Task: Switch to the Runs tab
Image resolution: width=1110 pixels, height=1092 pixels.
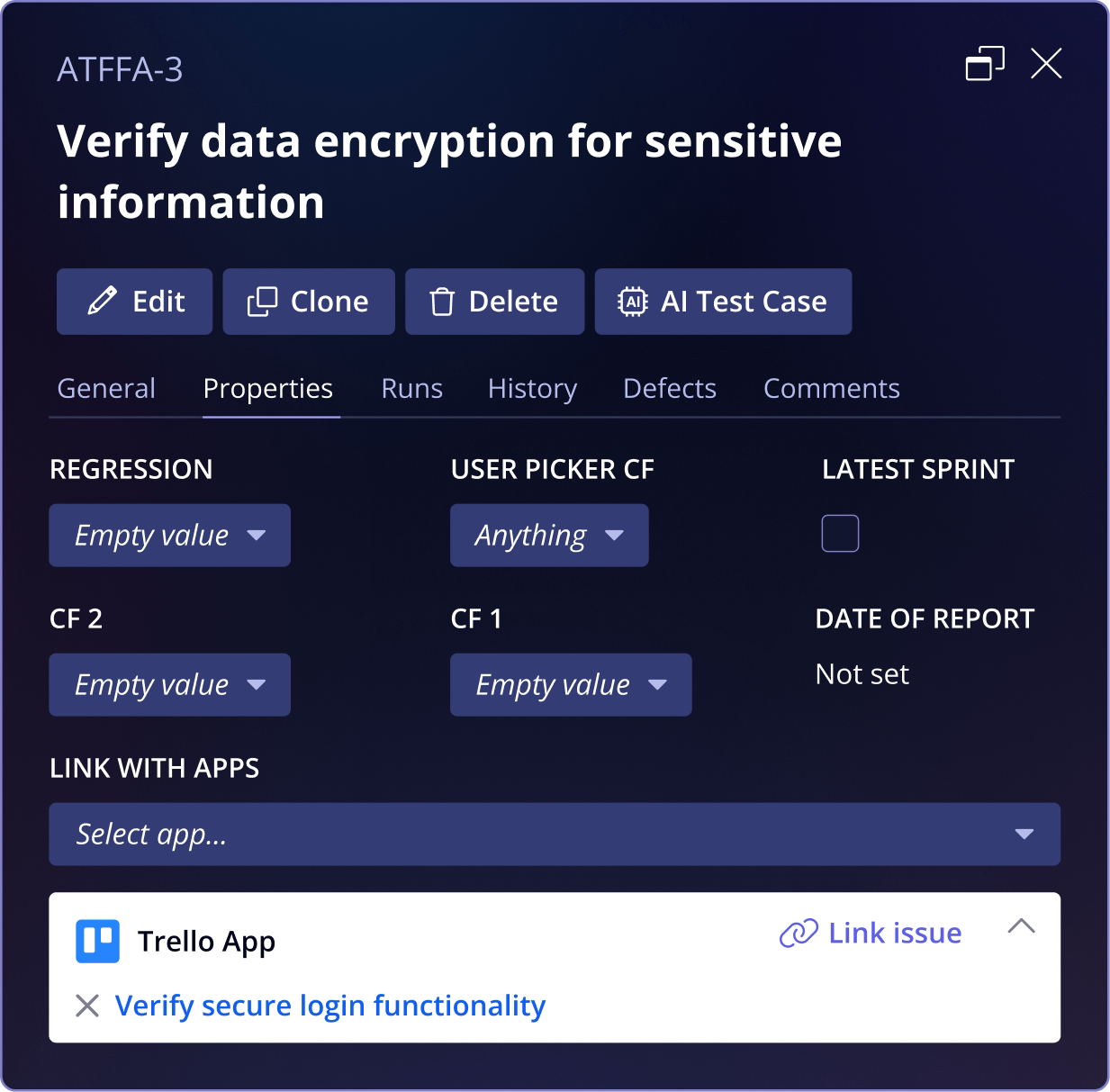Action: (411, 389)
